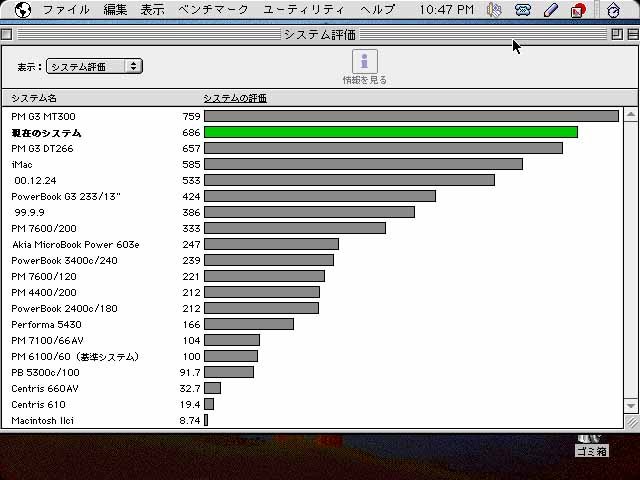640x480 pixels.
Task: Click the システム評価 window title bar text
Action: click(320, 35)
